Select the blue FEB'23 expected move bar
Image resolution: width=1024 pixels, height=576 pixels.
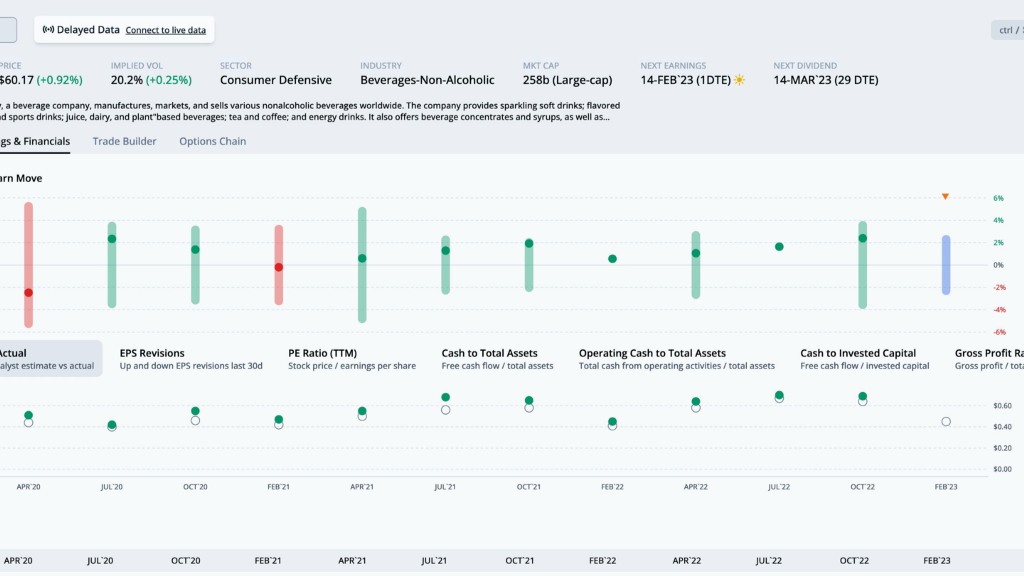[946, 264]
